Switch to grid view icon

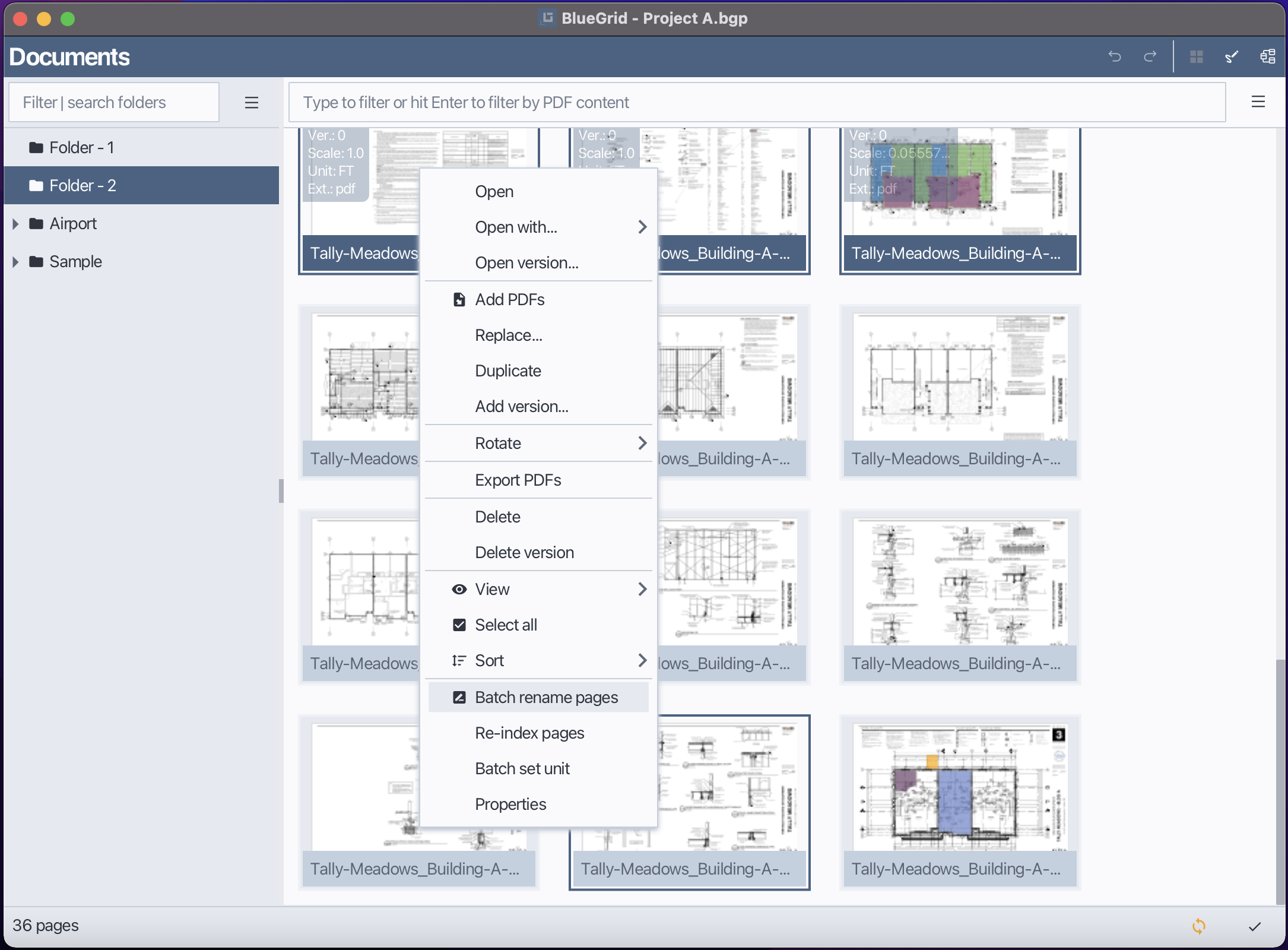pyautogui.click(x=1196, y=56)
